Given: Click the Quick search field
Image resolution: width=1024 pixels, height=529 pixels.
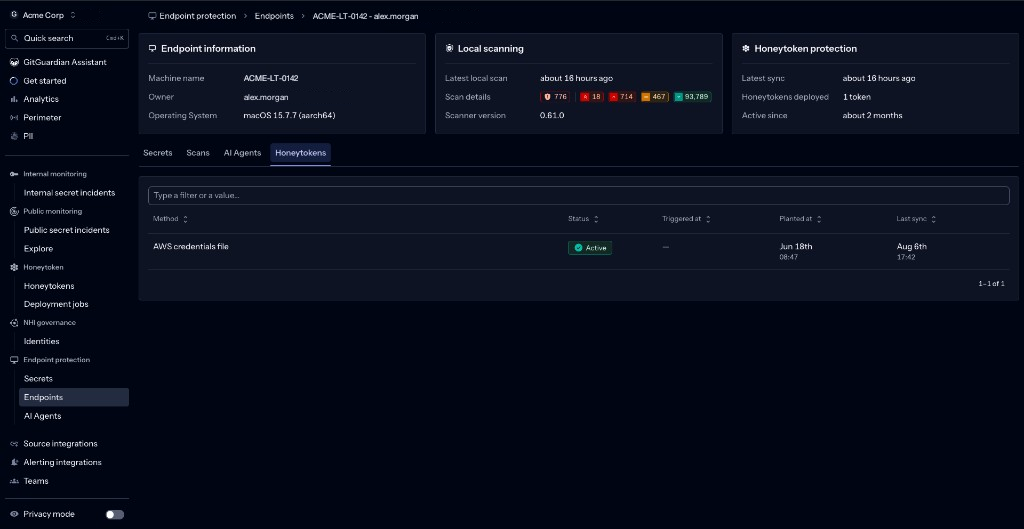Looking at the screenshot, I should (x=67, y=39).
